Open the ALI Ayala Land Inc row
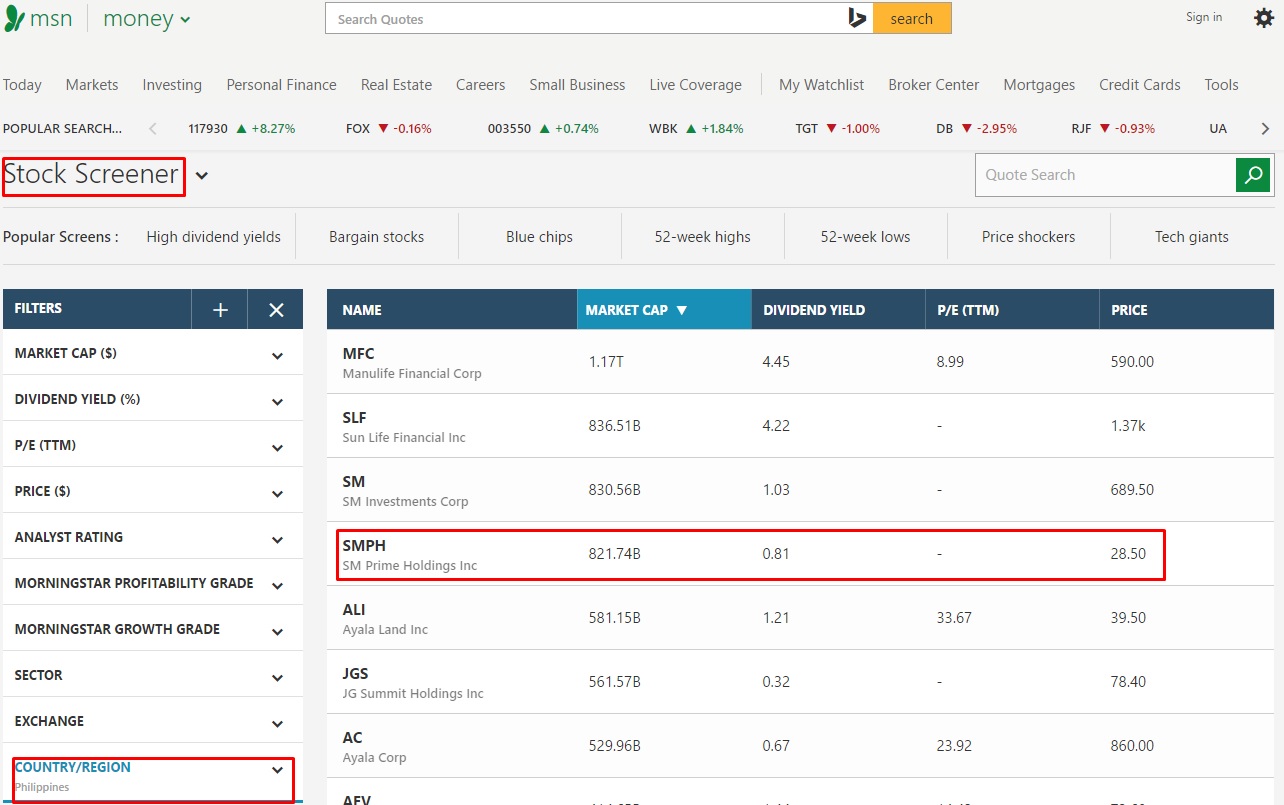 [x=800, y=618]
